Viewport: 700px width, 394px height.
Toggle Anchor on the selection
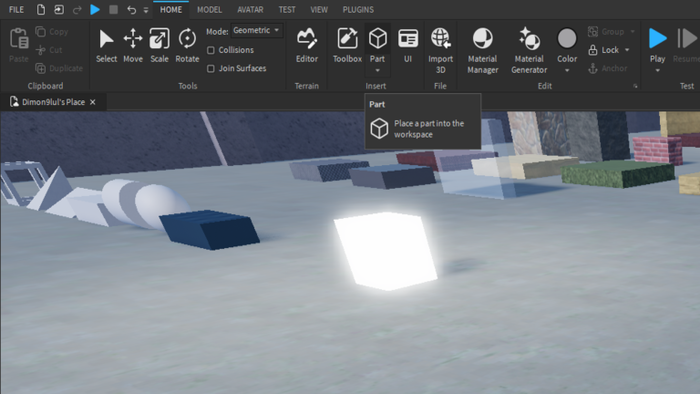[x=608, y=68]
